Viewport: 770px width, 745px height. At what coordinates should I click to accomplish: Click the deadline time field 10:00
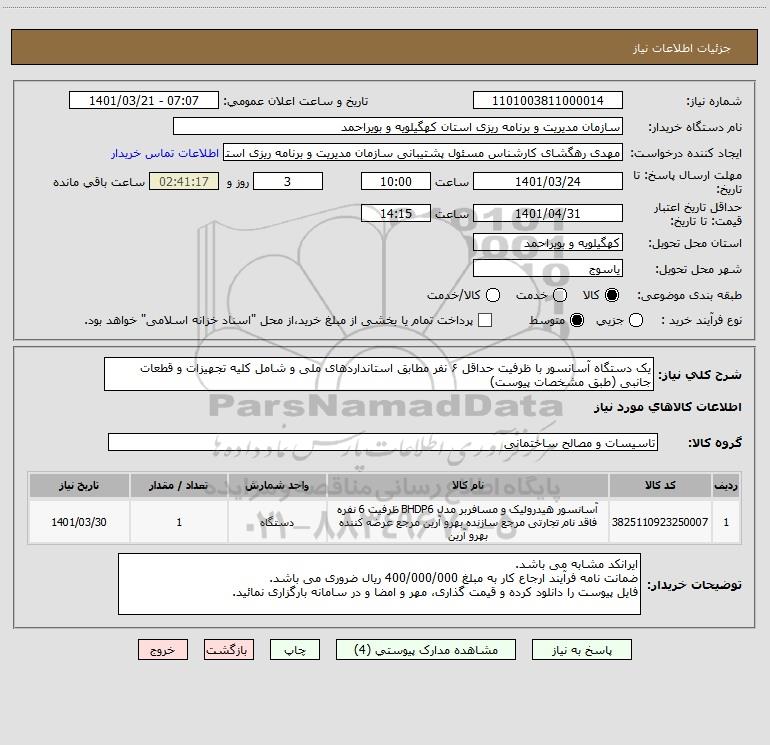pos(396,181)
